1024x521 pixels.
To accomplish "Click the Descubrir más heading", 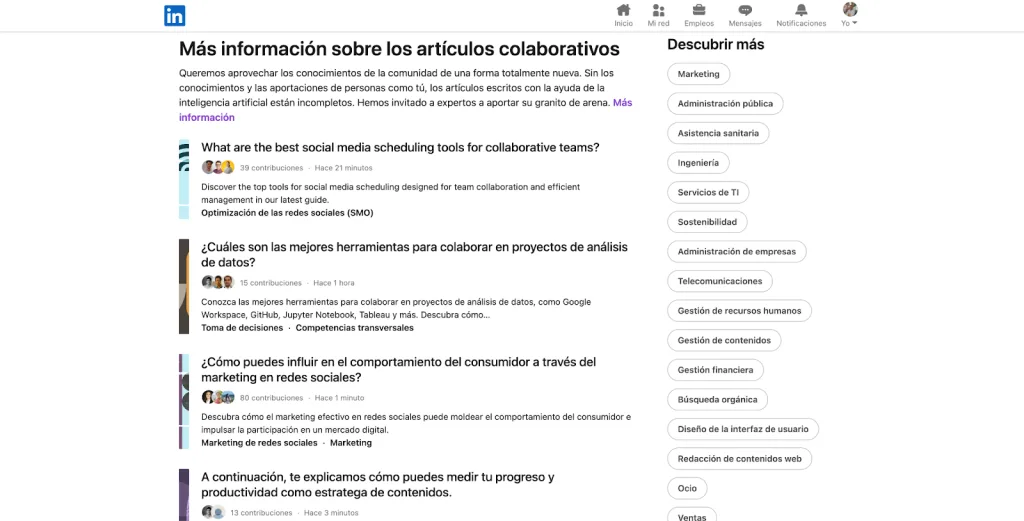I will (716, 44).
